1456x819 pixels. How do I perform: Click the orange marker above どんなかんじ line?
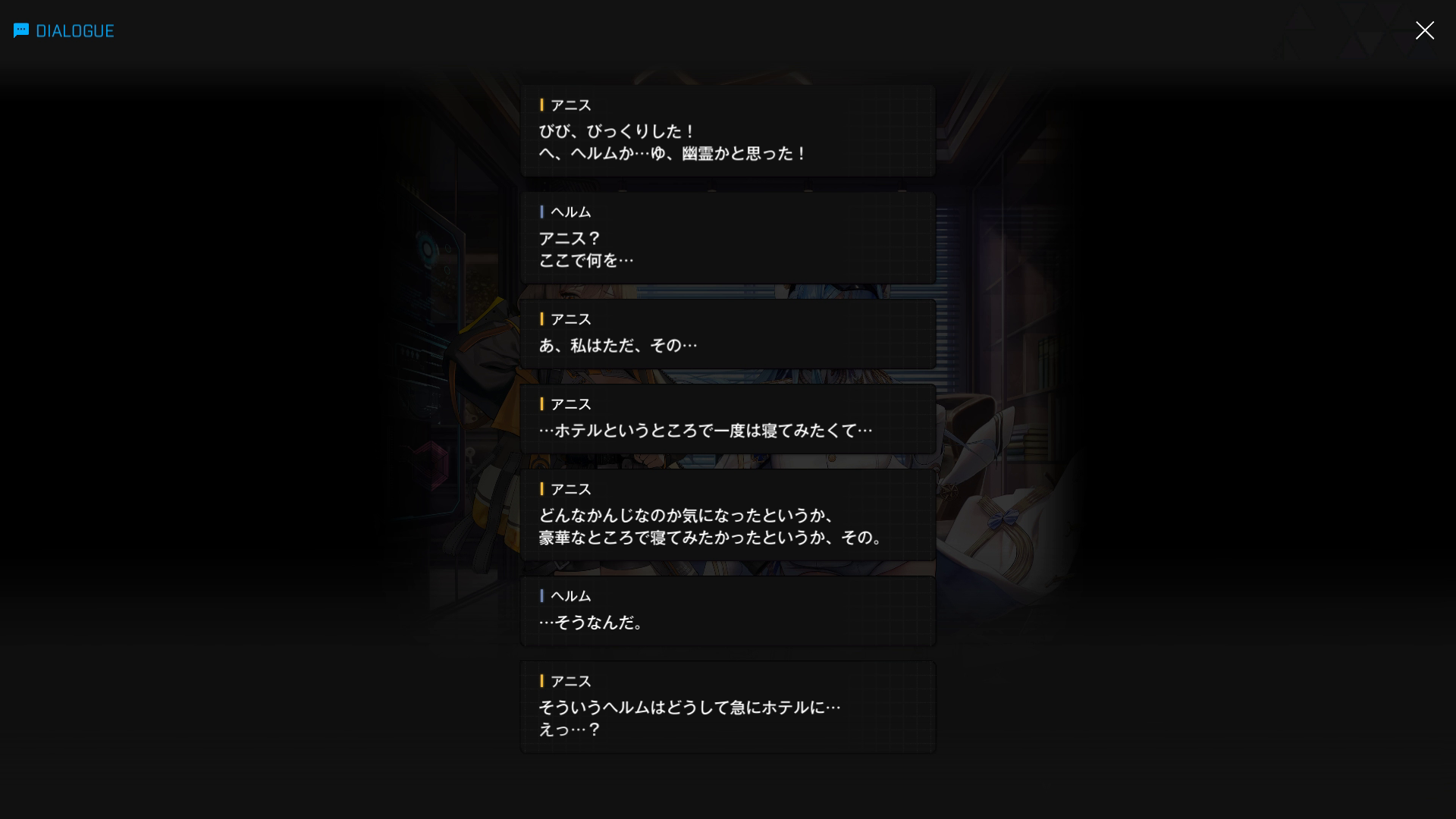[x=541, y=489]
